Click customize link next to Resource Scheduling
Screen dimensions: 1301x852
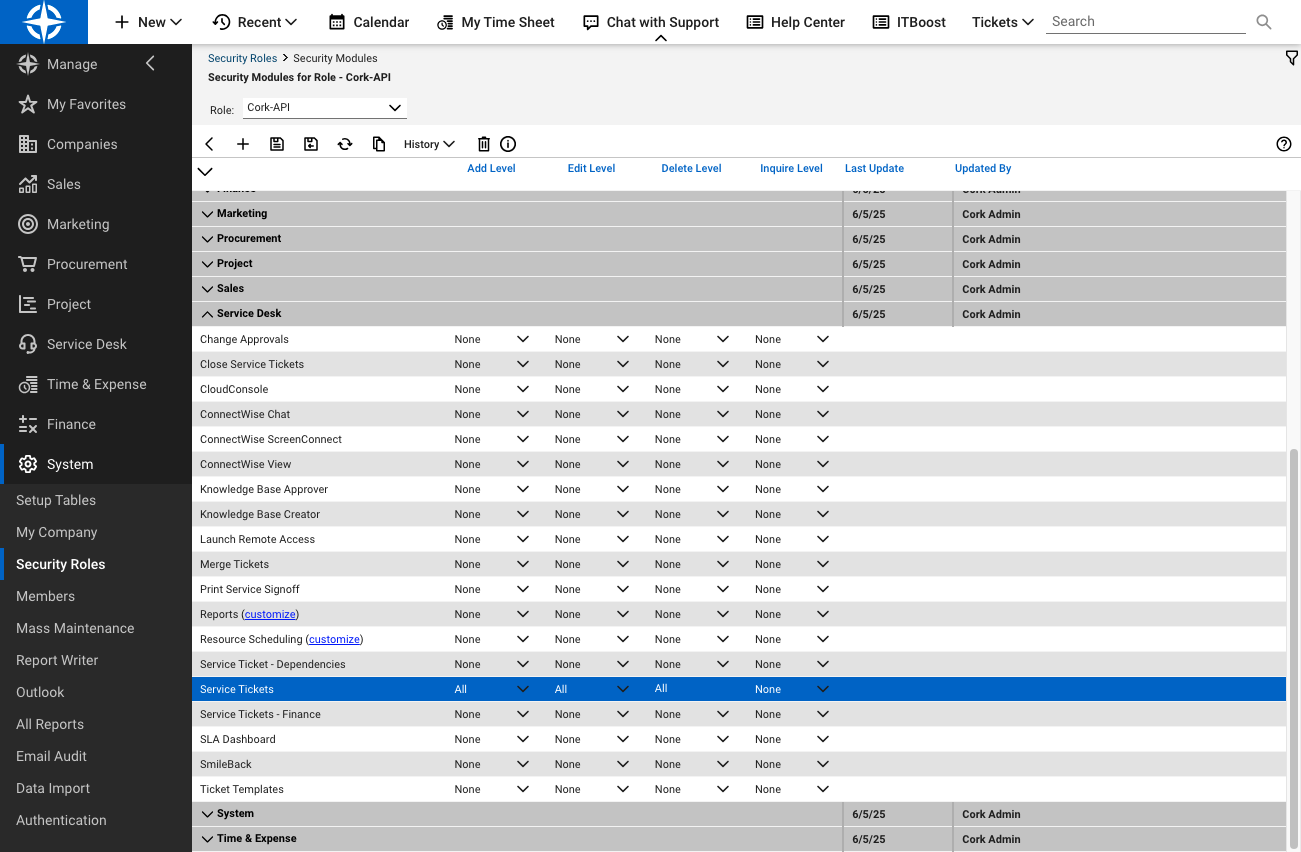(334, 639)
